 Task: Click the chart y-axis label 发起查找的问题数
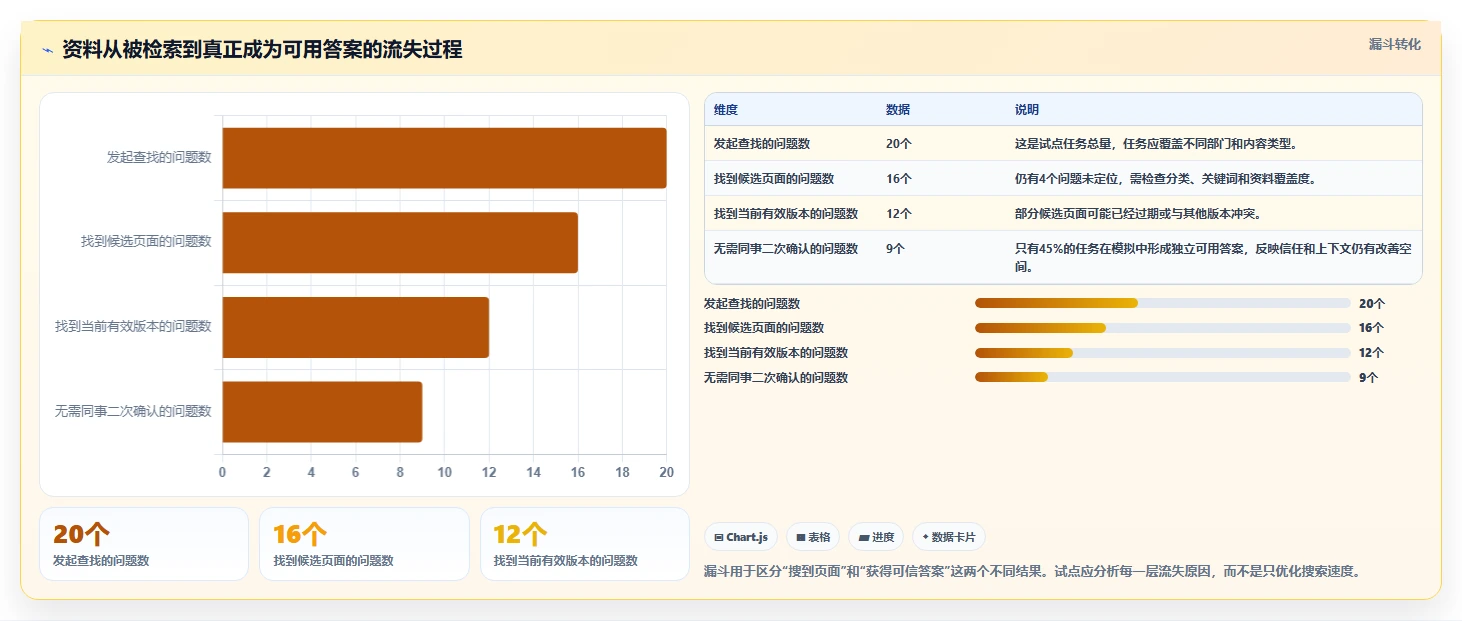tap(159, 157)
